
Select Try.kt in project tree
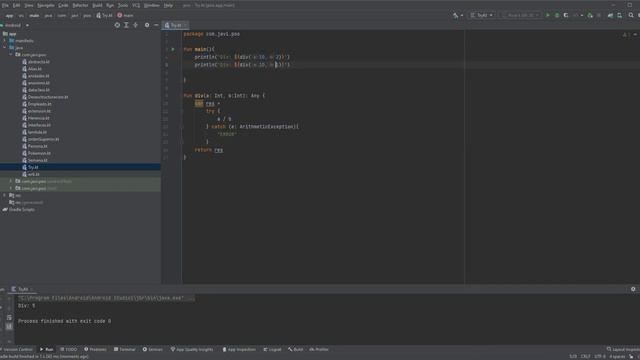[x=80, y=167]
